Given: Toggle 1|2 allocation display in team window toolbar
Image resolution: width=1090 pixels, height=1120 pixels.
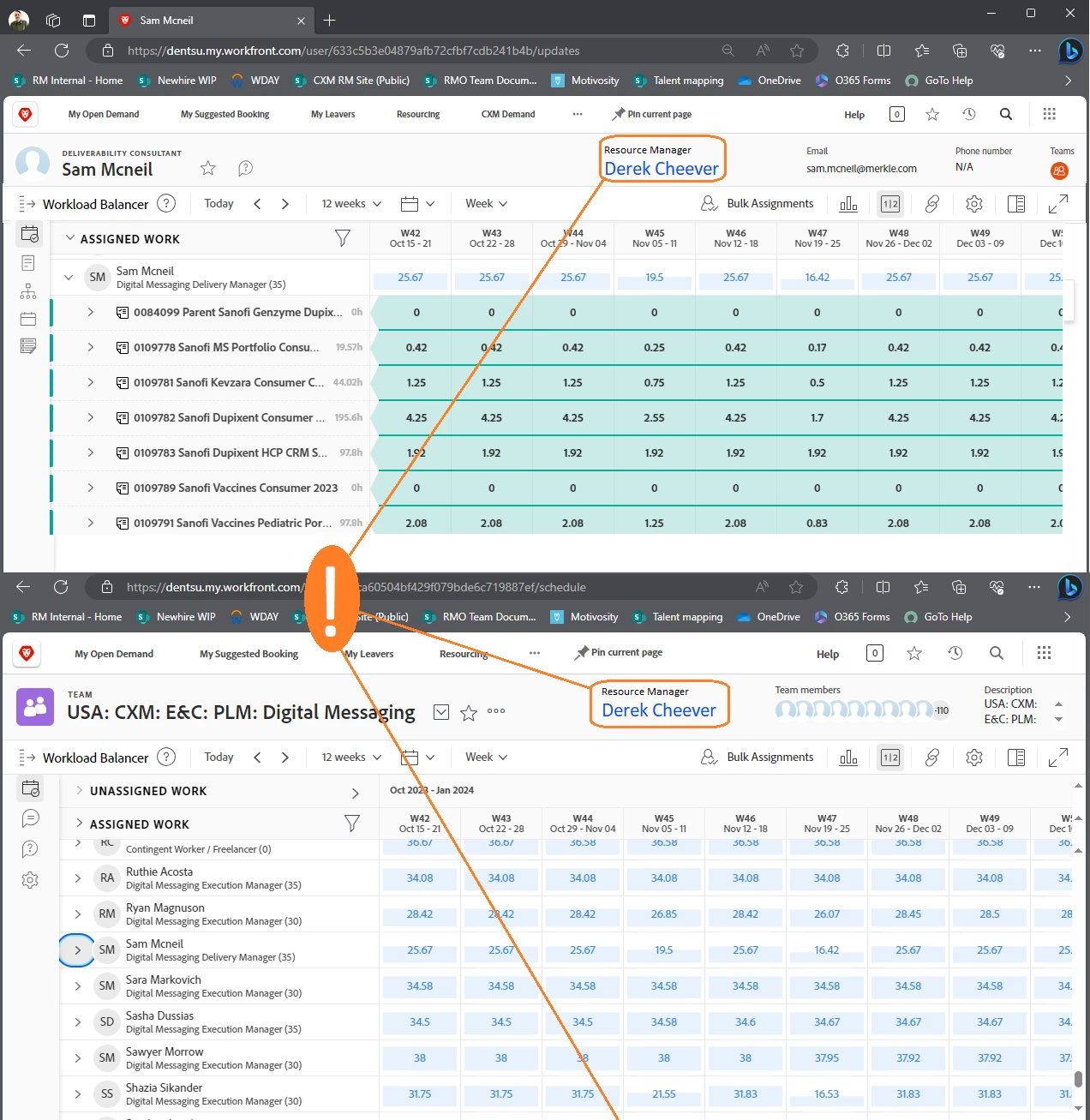Looking at the screenshot, I should [x=890, y=758].
